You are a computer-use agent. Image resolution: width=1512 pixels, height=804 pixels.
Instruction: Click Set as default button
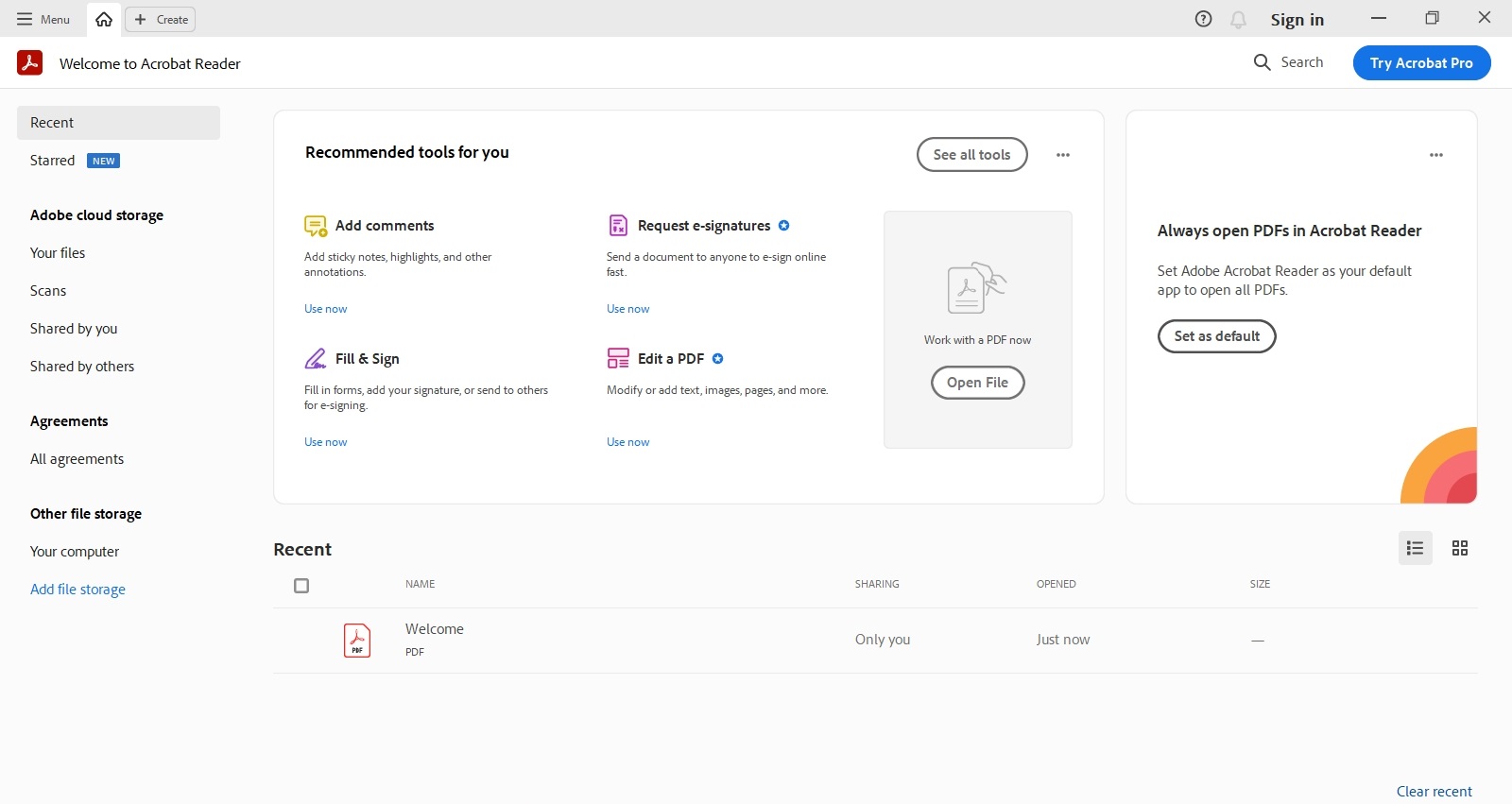click(1216, 336)
